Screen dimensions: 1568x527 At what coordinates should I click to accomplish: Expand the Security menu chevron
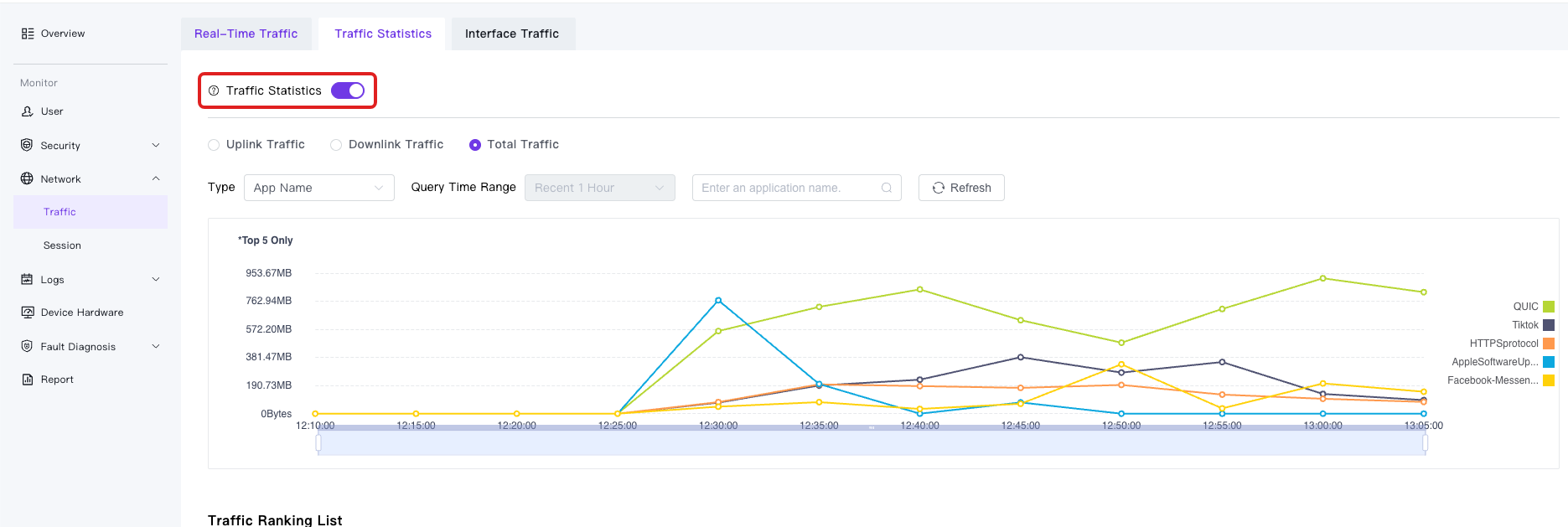coord(156,145)
